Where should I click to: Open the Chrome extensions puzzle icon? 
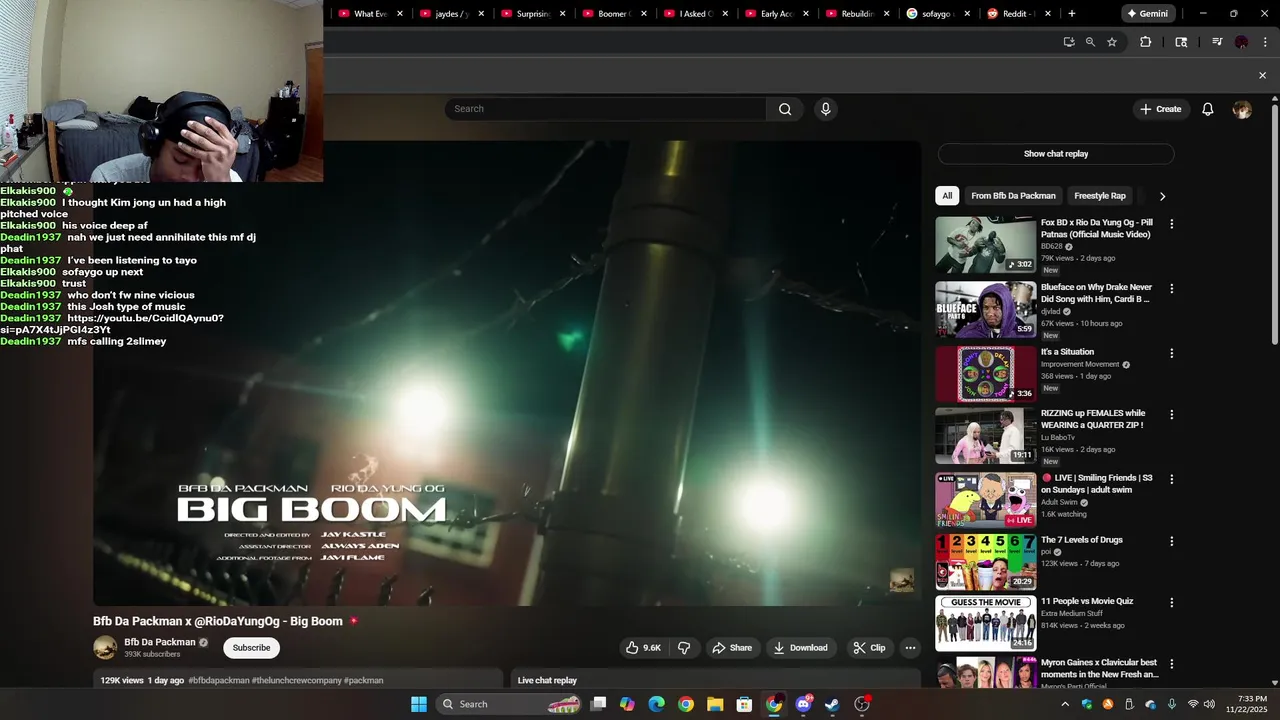(1146, 42)
